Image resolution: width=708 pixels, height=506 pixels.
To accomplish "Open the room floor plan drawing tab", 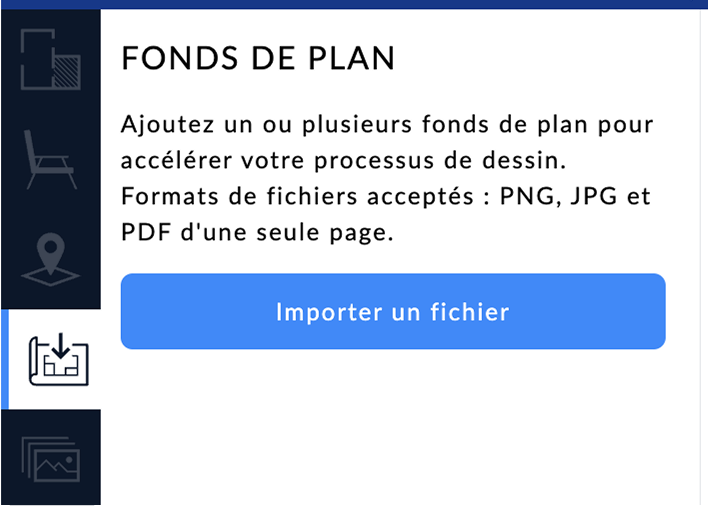I will pos(50,60).
